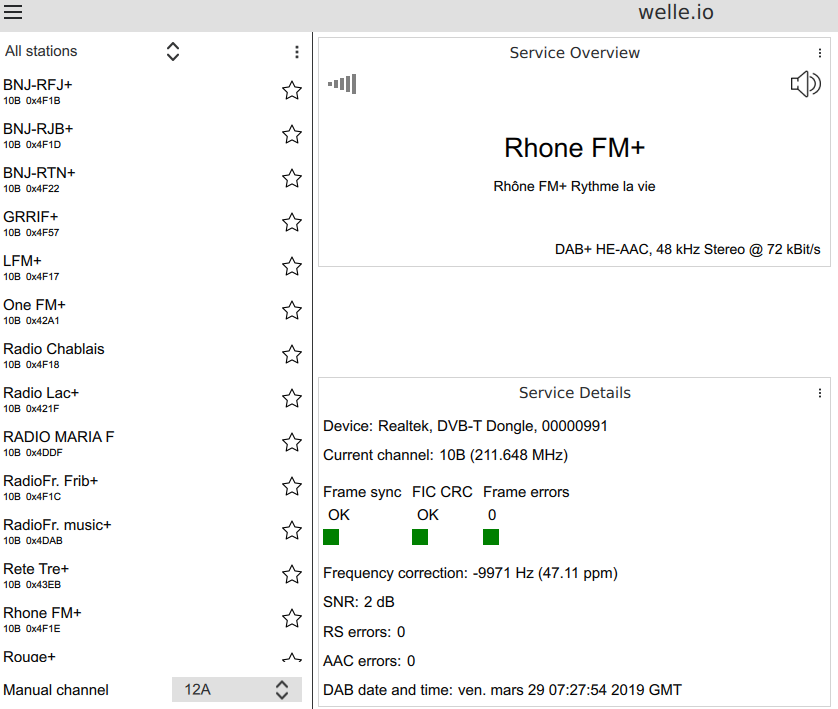Click the Rhone FM+ large station title
Image resolution: width=838 pixels, height=709 pixels.
click(575, 148)
